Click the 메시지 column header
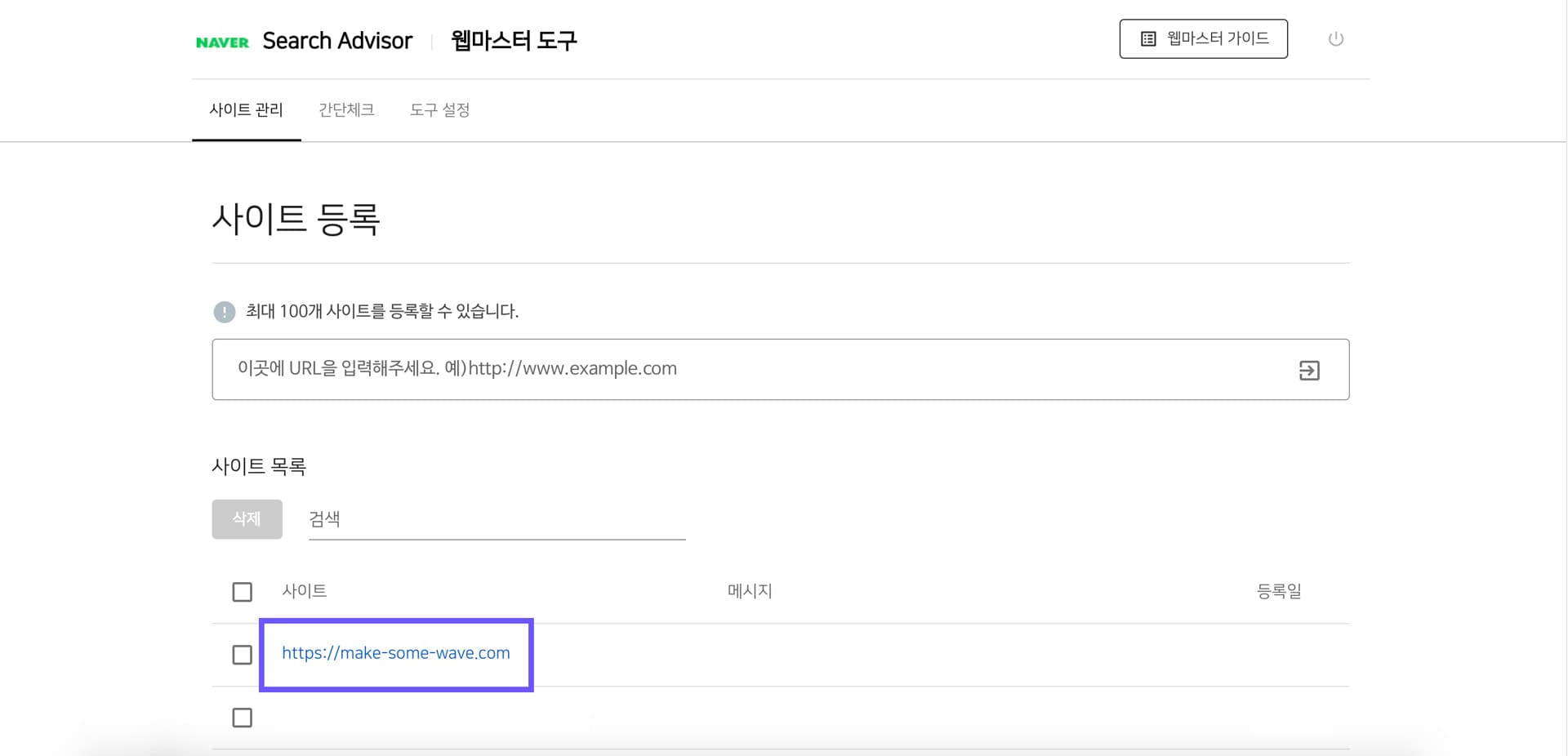 (749, 591)
